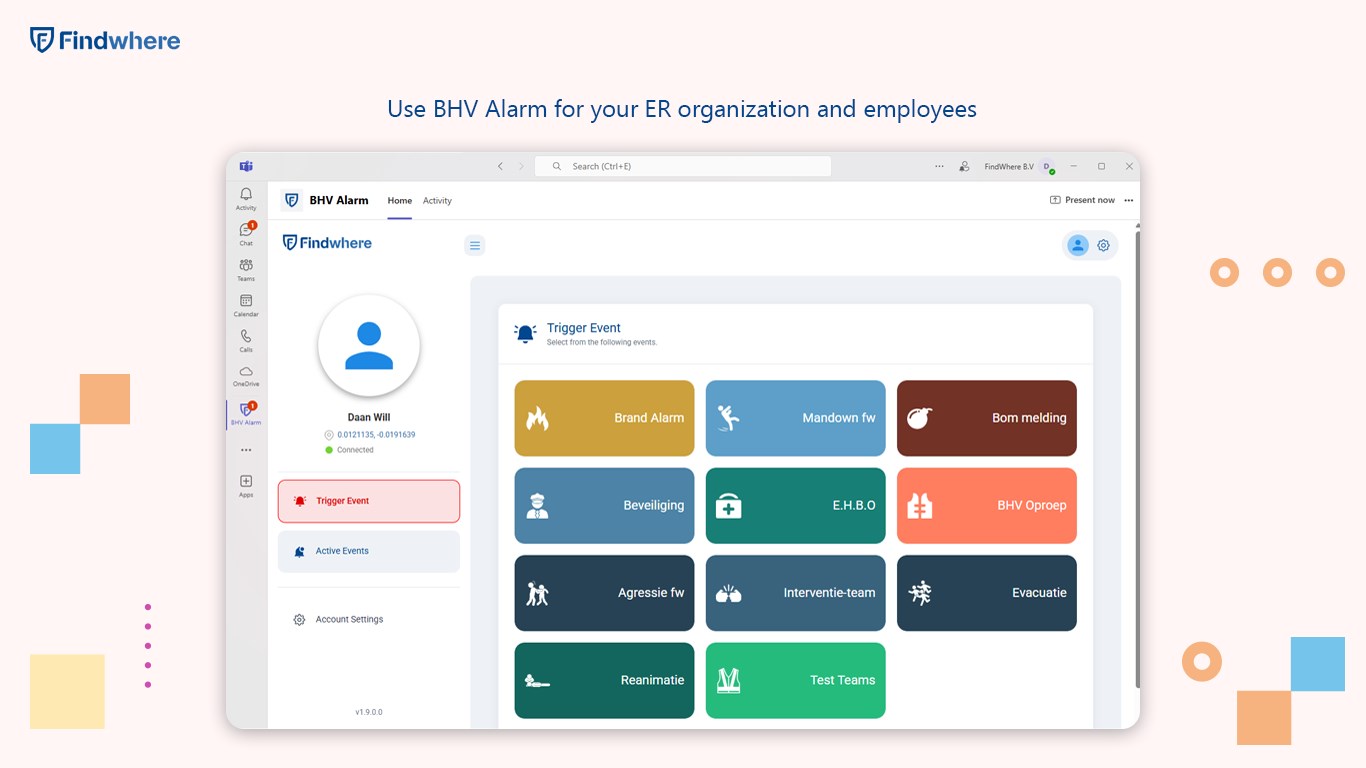The height and width of the screenshot is (768, 1366).
Task: Show more apps via the sidebar ellipsis
Action: pos(246,450)
